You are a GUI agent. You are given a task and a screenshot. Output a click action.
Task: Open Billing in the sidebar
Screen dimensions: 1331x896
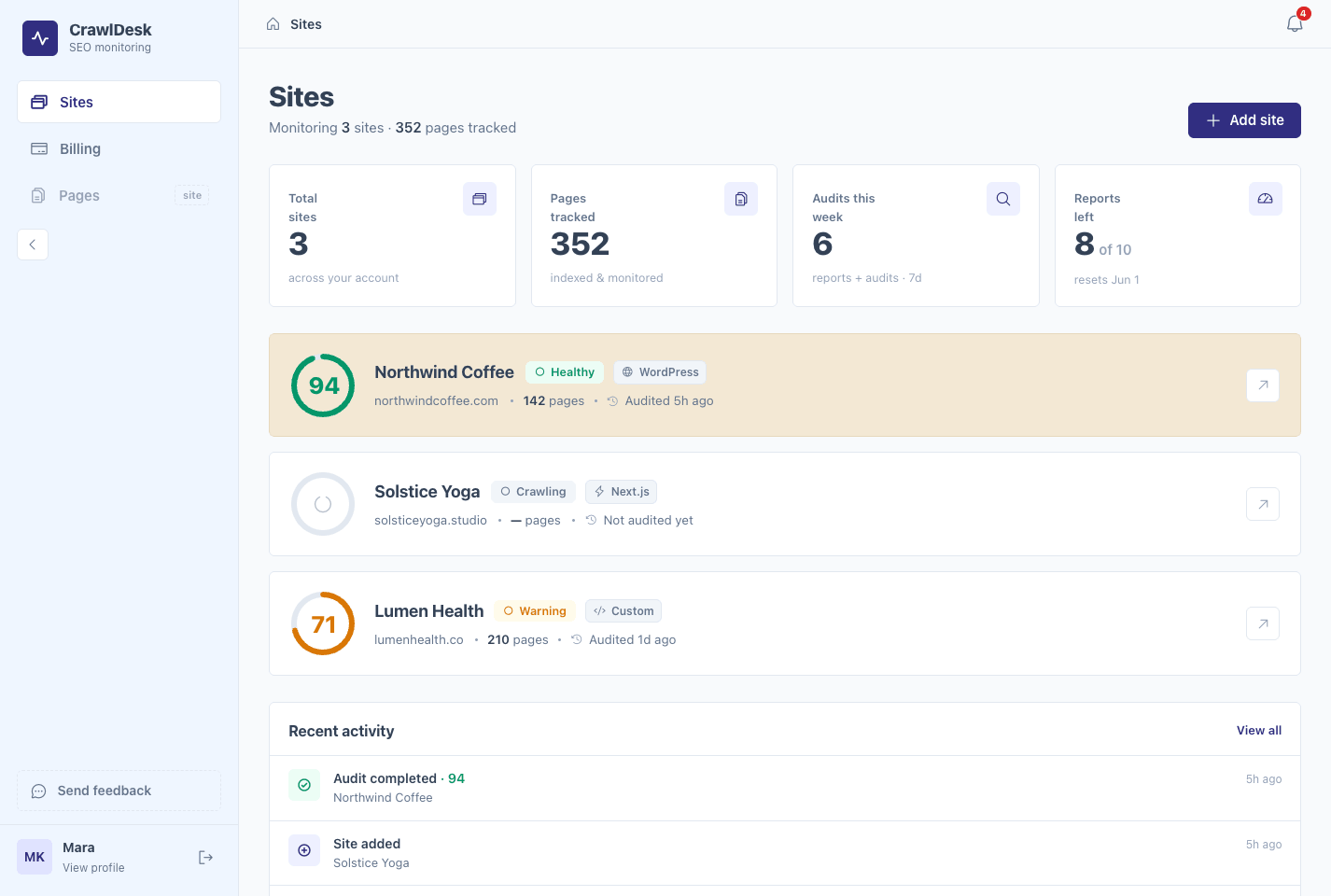tap(119, 148)
